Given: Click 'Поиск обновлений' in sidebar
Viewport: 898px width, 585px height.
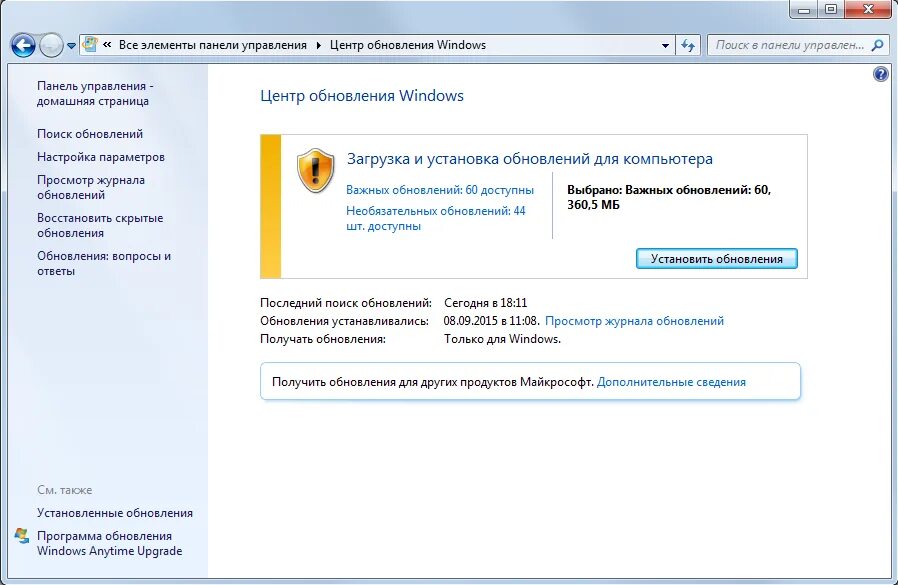Looking at the screenshot, I should (x=90, y=134).
